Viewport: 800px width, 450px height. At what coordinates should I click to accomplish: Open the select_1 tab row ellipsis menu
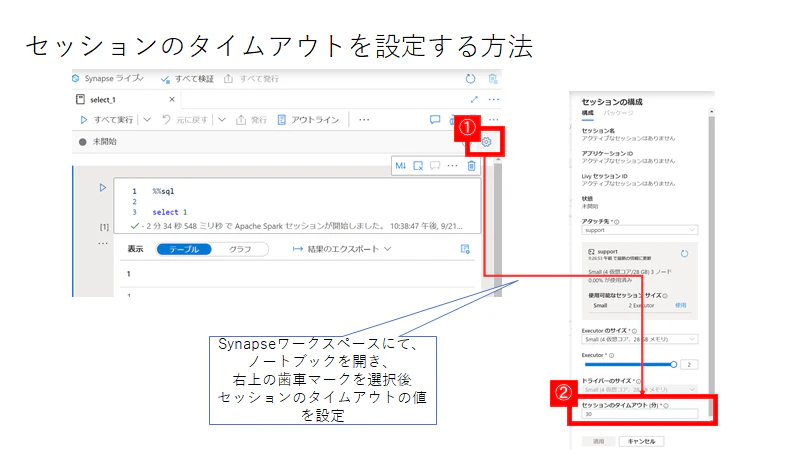point(494,99)
